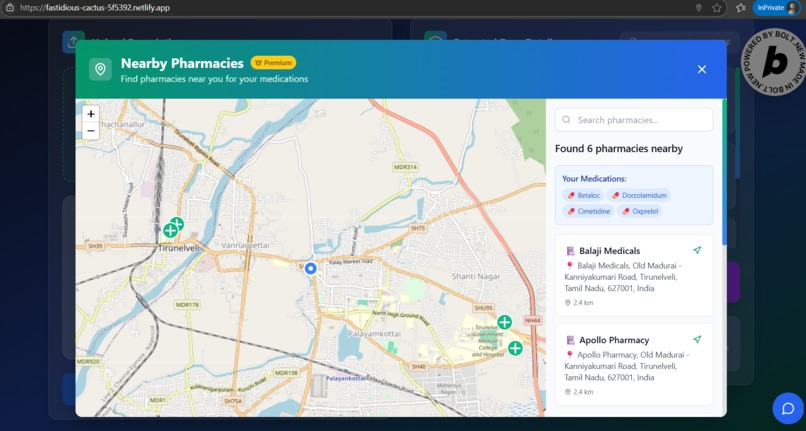Click the blue current location marker
Image resolution: width=806 pixels, height=431 pixels.
click(x=310, y=268)
